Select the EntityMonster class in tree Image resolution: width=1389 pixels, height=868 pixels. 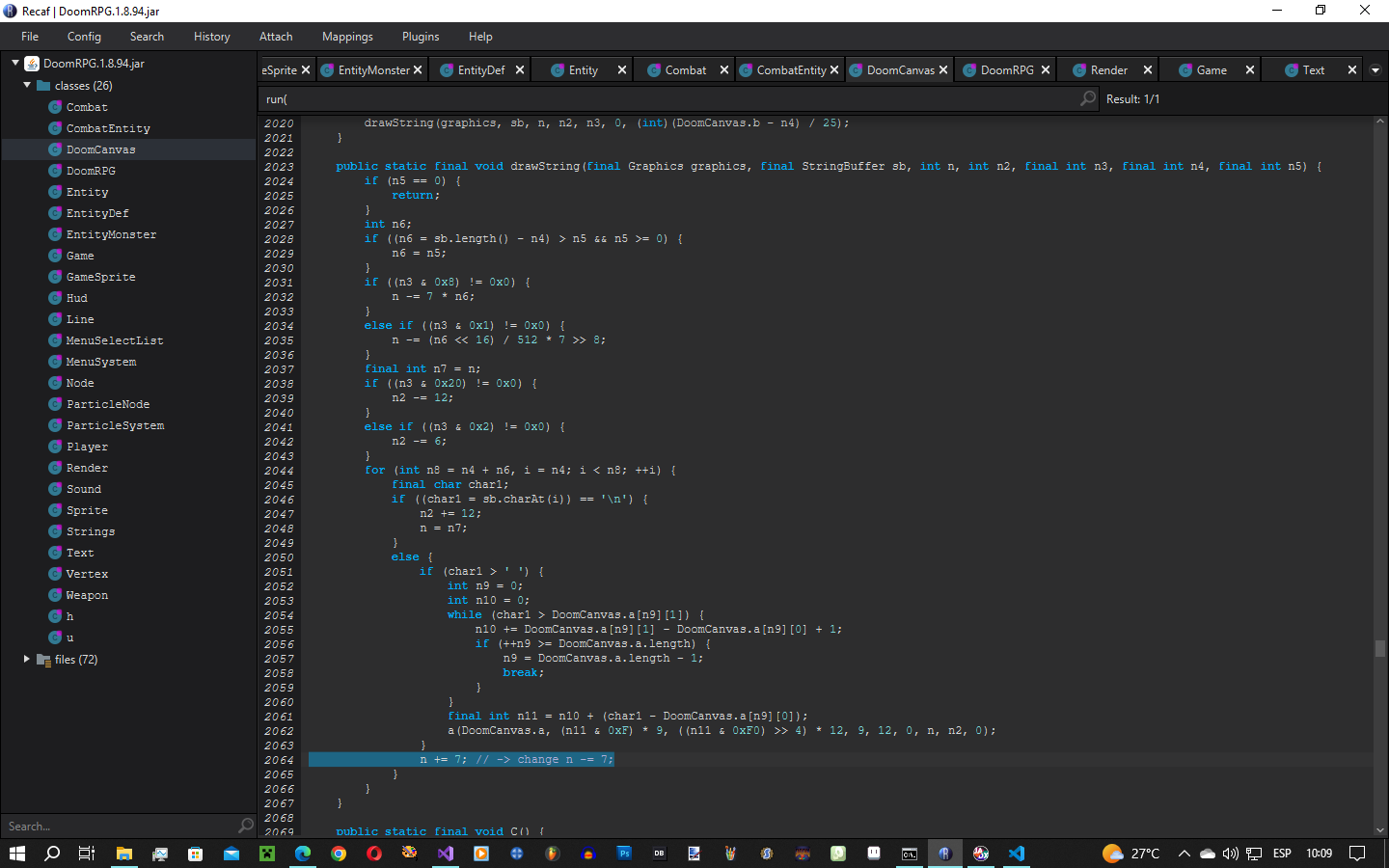(111, 234)
